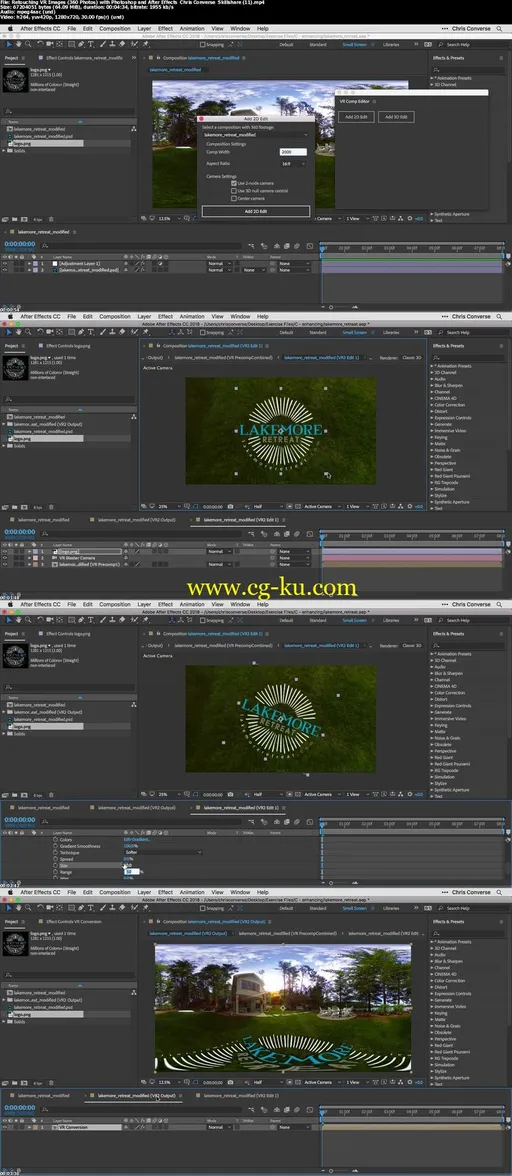Image resolution: width=512 pixels, height=1176 pixels.
Task: Enable Center camera checkbox
Action: [234, 199]
